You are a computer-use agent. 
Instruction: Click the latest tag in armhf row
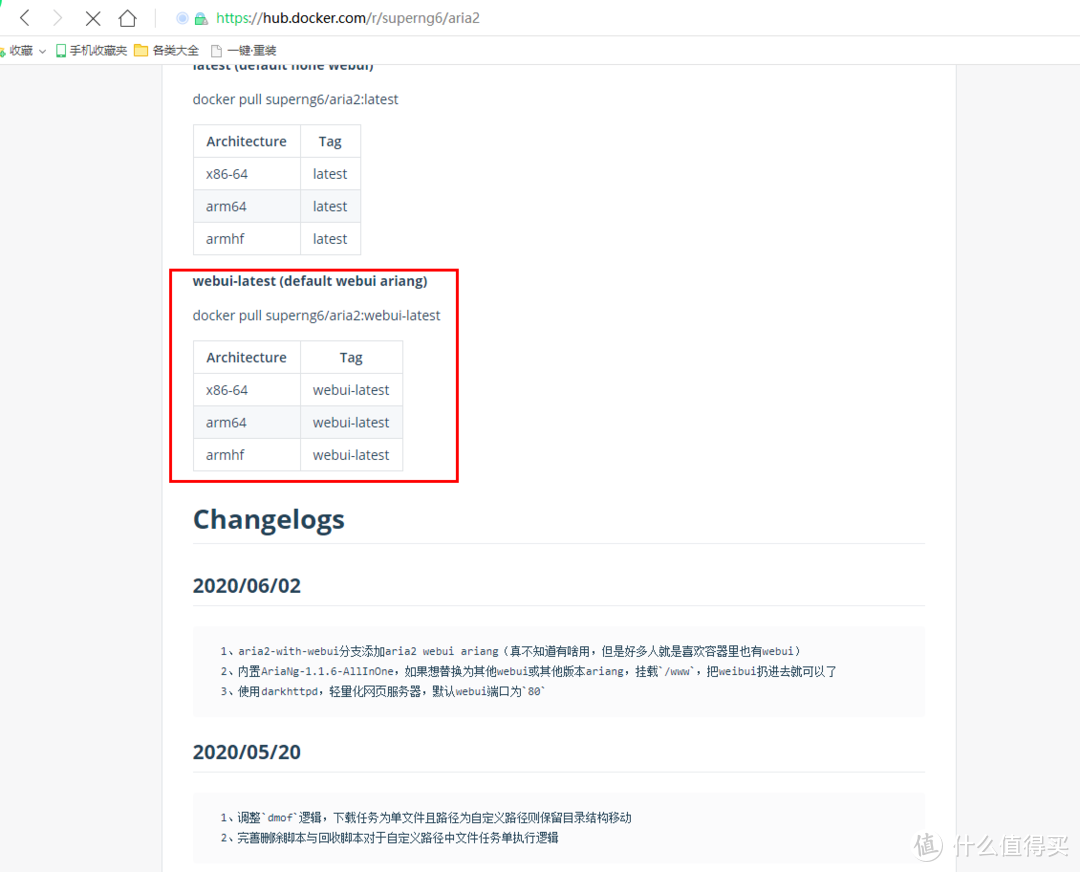coord(330,238)
